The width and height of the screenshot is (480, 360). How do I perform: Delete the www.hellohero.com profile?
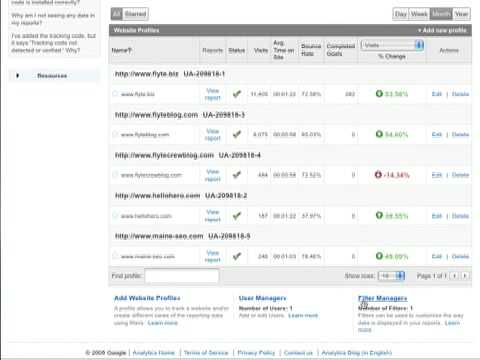click(460, 216)
